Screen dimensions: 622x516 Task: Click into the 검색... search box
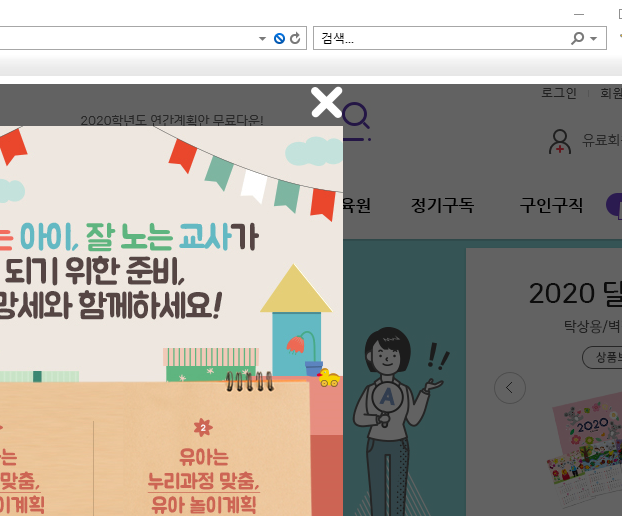pos(440,38)
